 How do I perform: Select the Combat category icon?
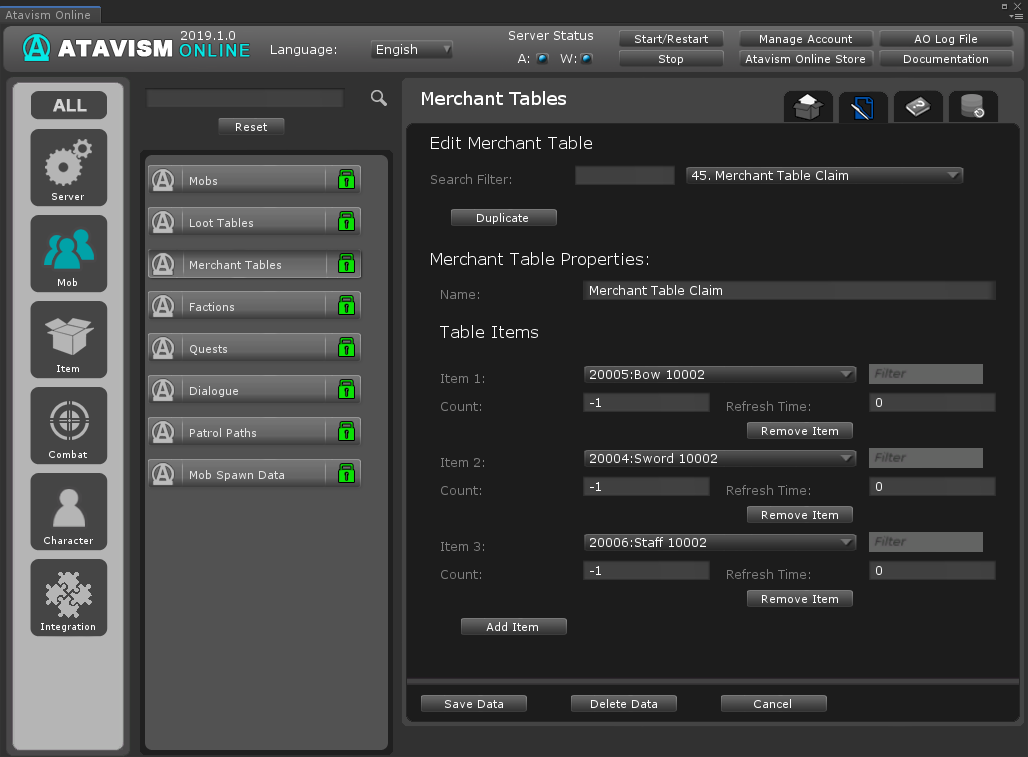point(68,425)
